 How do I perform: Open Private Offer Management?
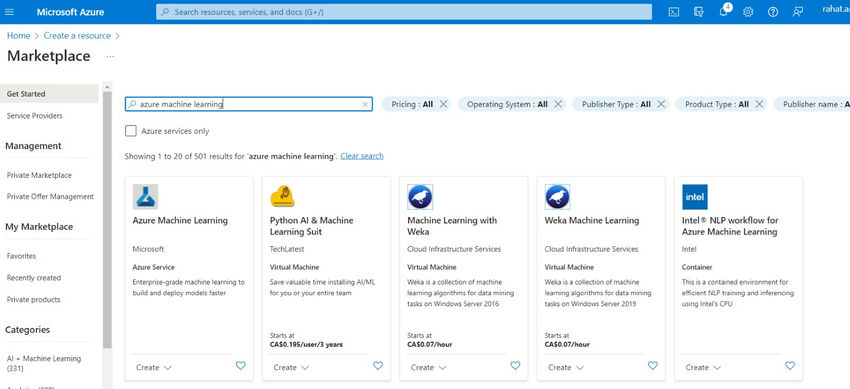50,197
